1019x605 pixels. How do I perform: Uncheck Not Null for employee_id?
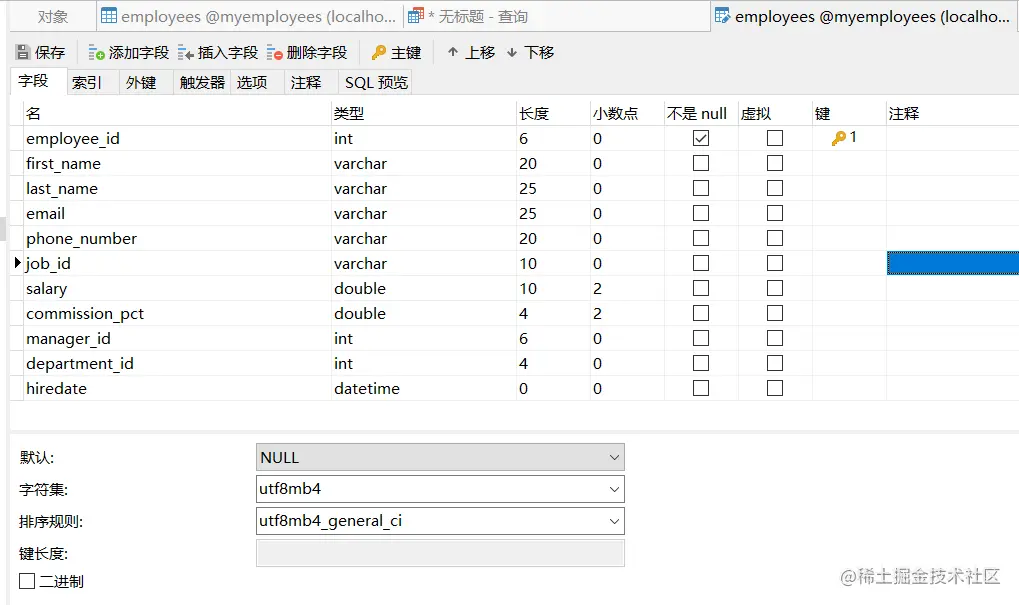pyautogui.click(x=701, y=138)
